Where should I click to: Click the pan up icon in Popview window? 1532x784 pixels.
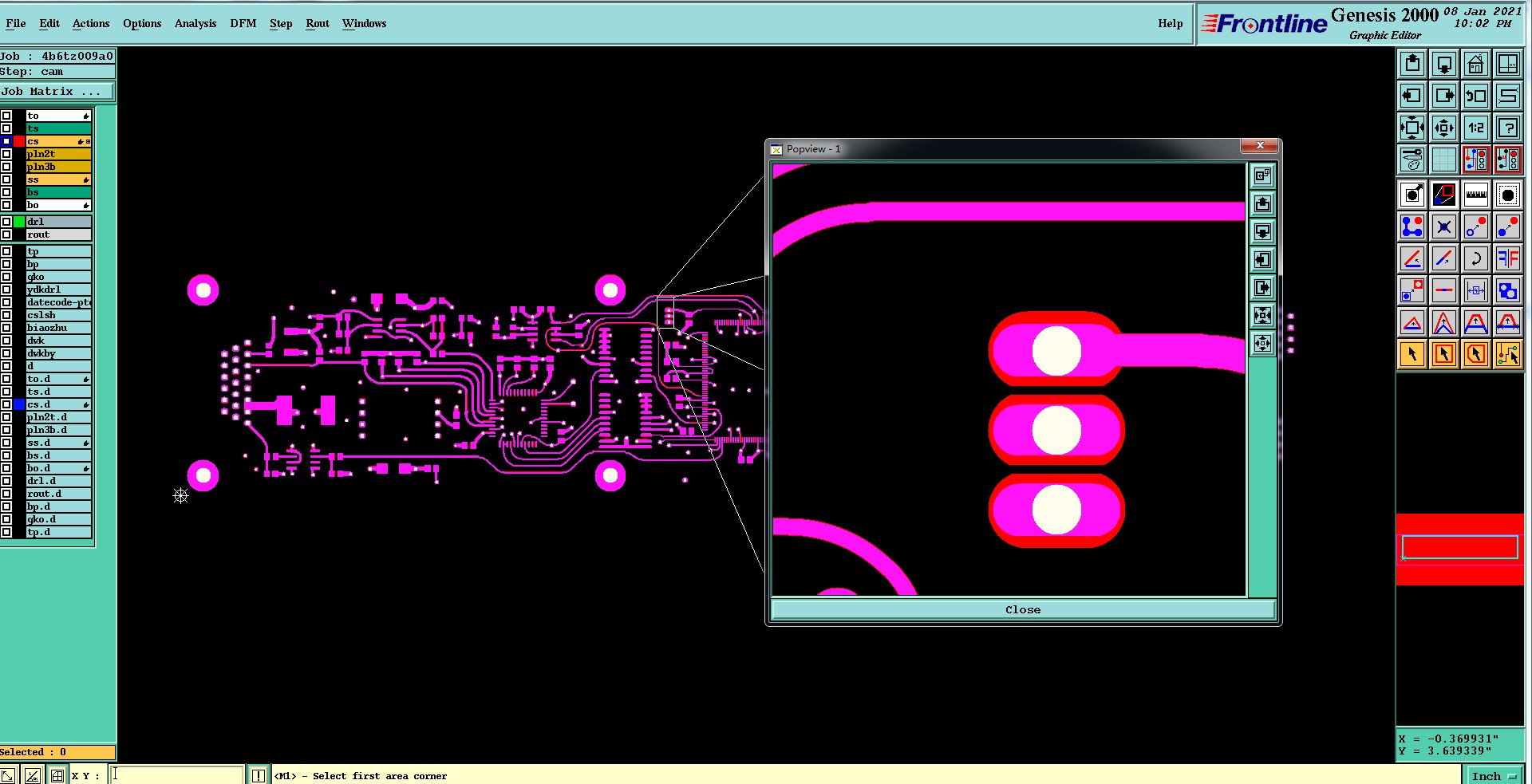click(1262, 203)
